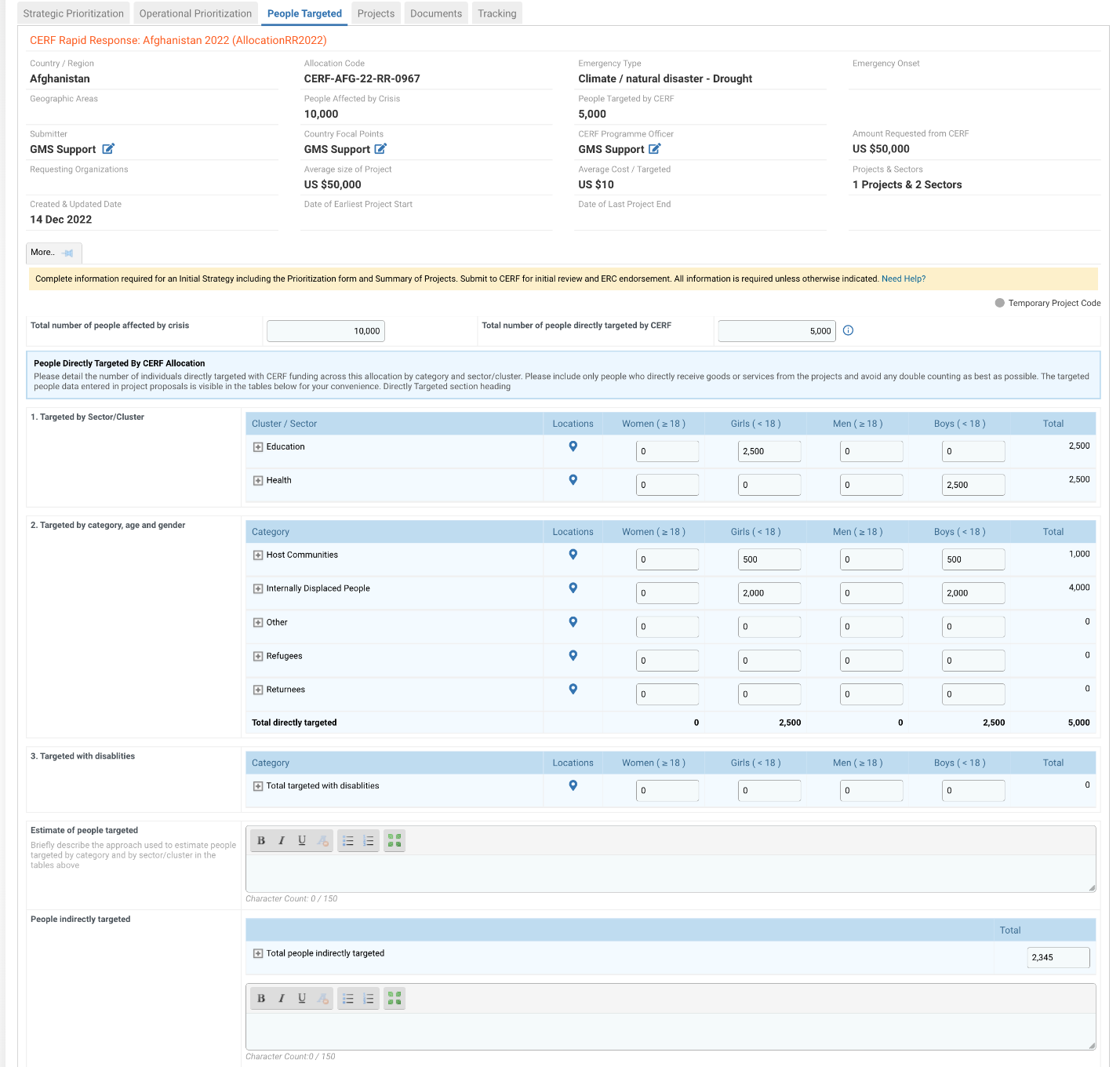This screenshot has height=1067, width=1120.
Task: Click Education Women field
Action: tap(667, 451)
